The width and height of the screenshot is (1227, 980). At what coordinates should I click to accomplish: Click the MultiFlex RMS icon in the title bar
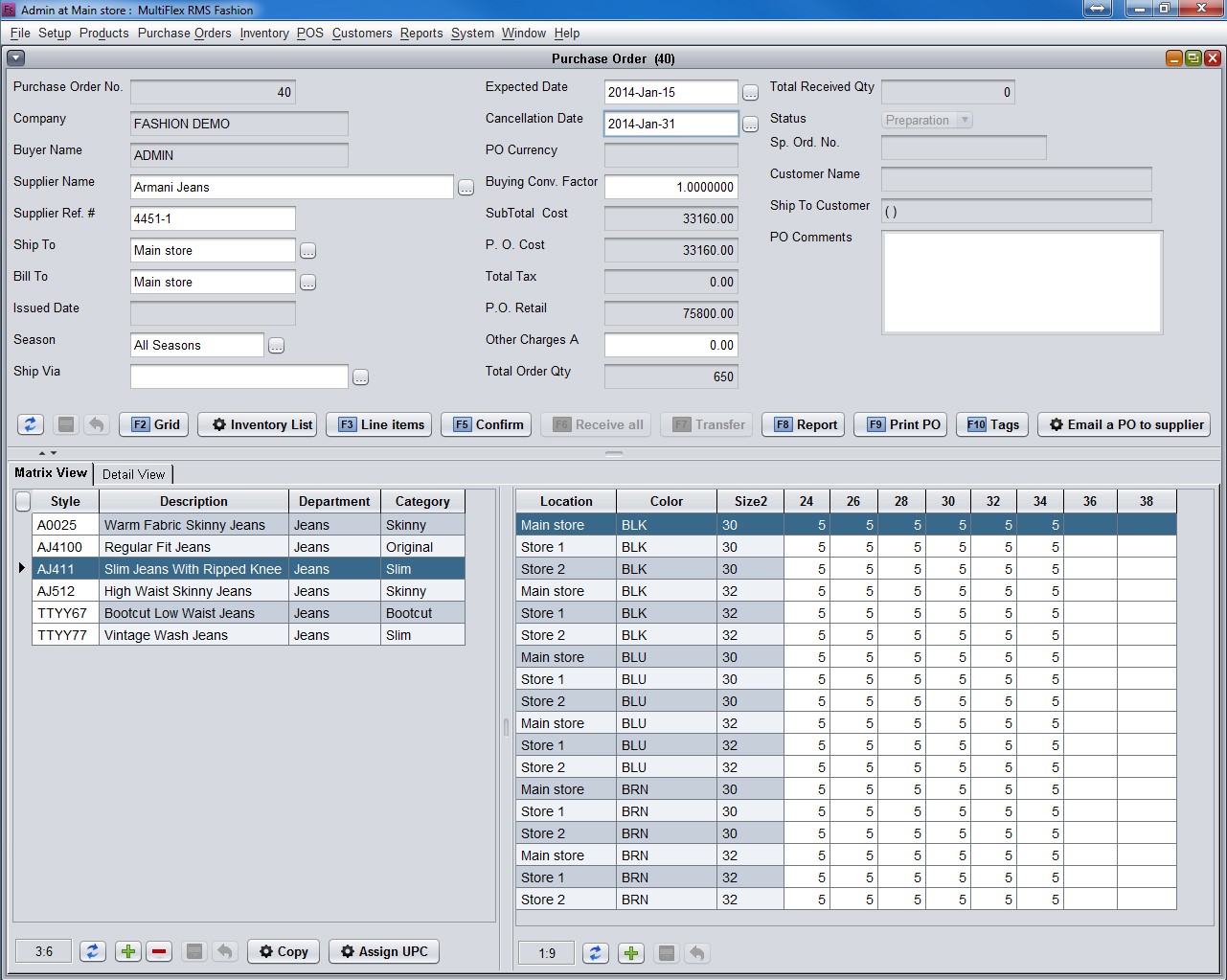pos(11,9)
